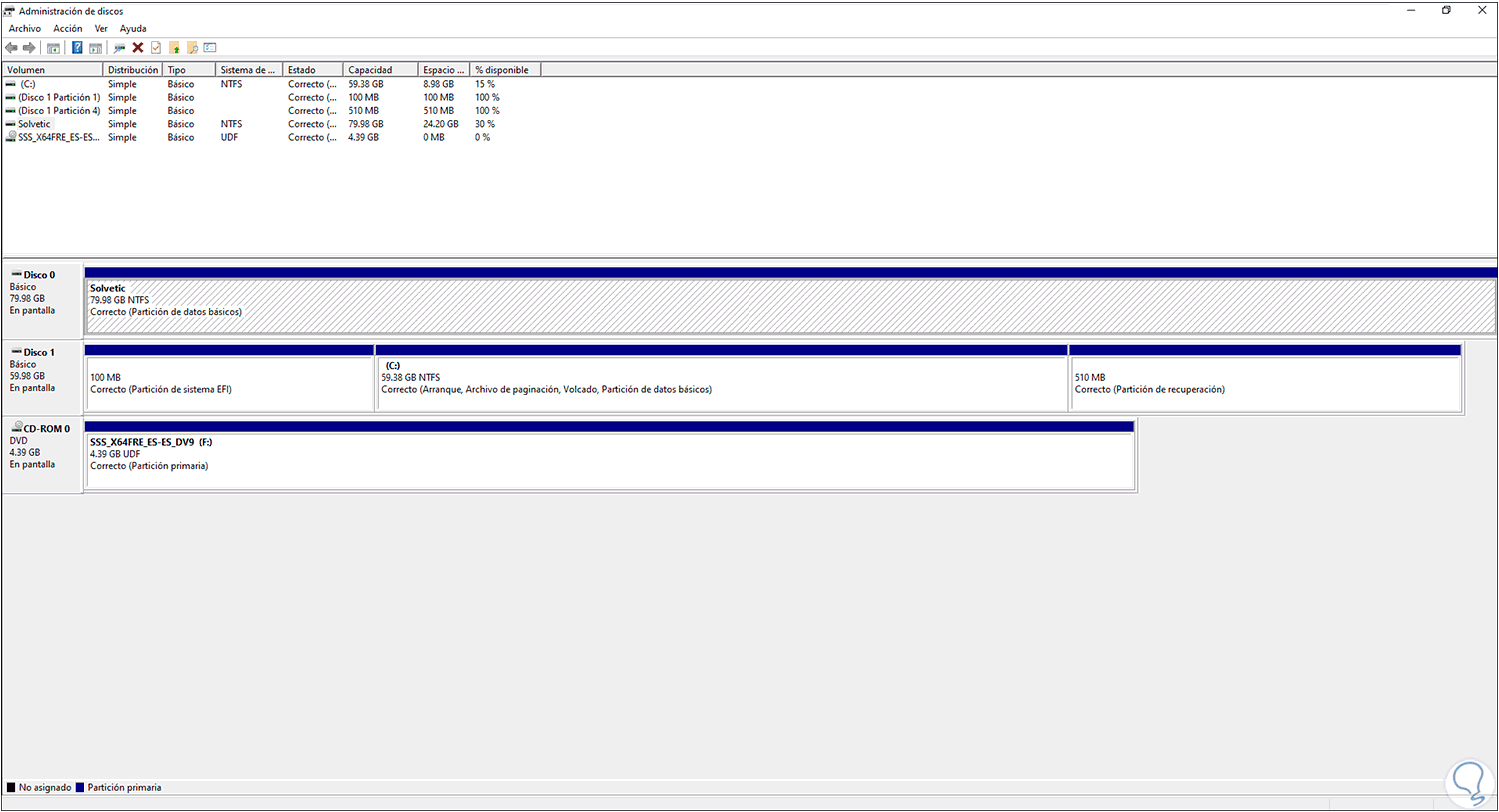Open the Ayuda menu
1499x812 pixels.
[132, 28]
